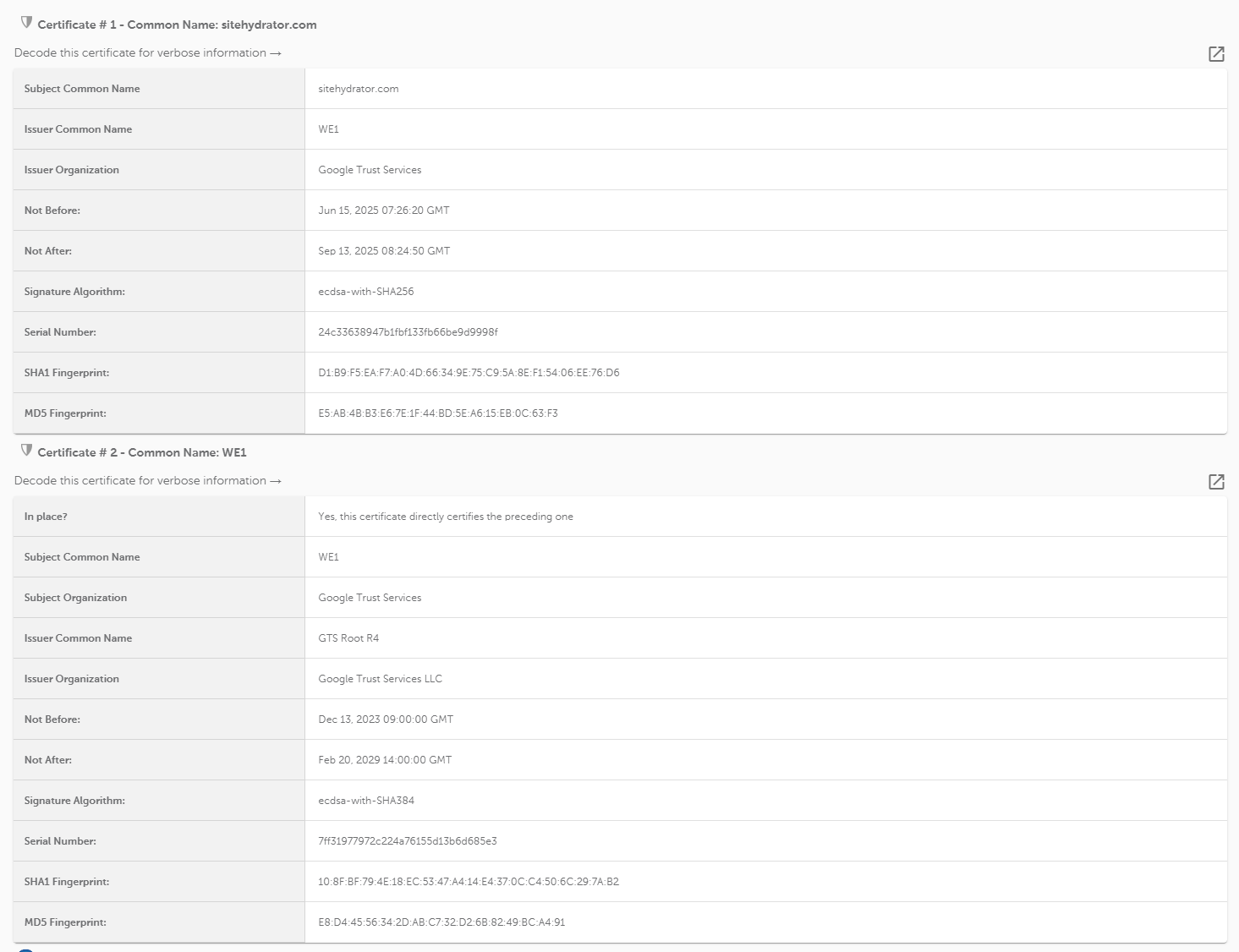This screenshot has width=1239, height=952.
Task: Select SHA1 fingerprint starting 10:8F:BF:79
Action: click(469, 882)
